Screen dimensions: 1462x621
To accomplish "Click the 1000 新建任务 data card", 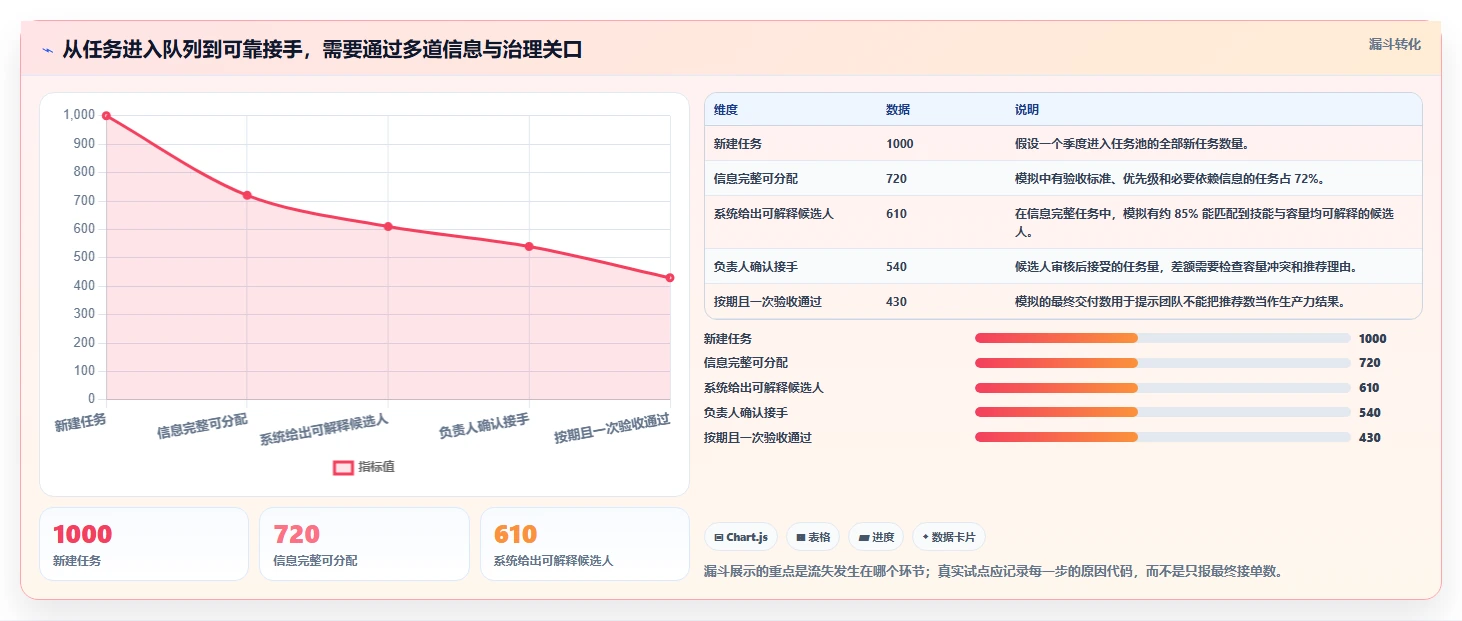I will pos(144,544).
